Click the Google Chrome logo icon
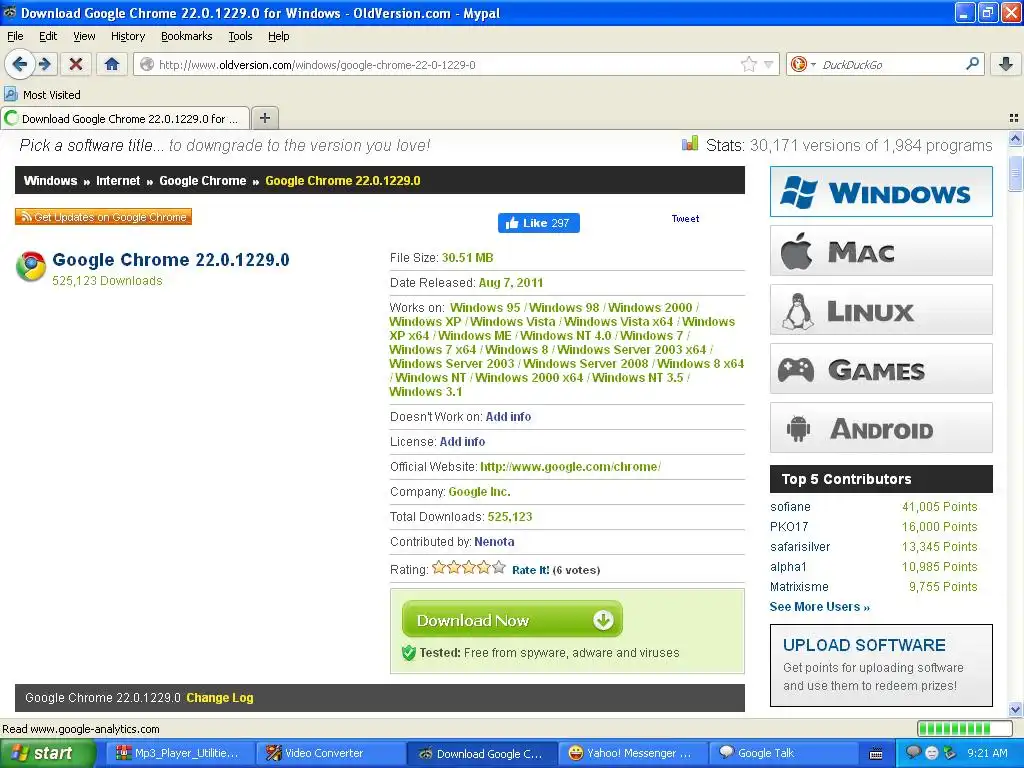 tap(31, 266)
